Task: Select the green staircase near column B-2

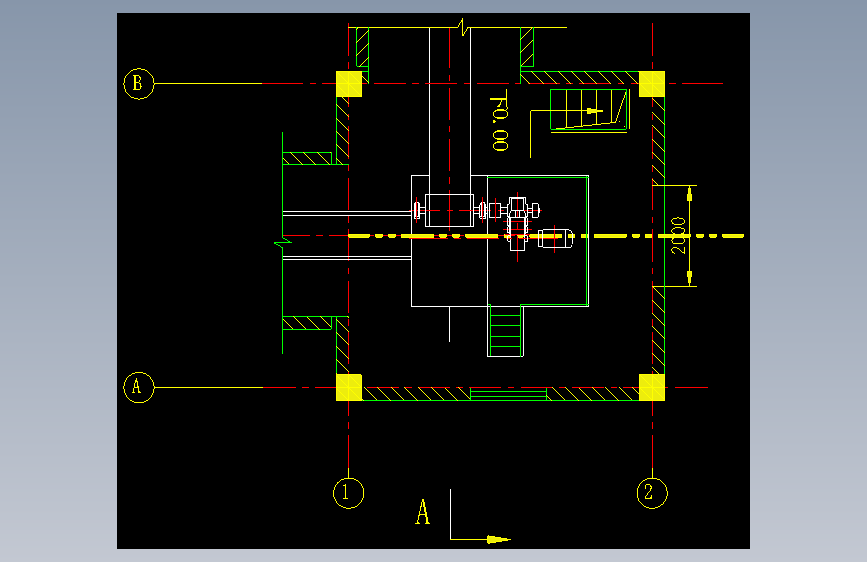Action: click(589, 110)
